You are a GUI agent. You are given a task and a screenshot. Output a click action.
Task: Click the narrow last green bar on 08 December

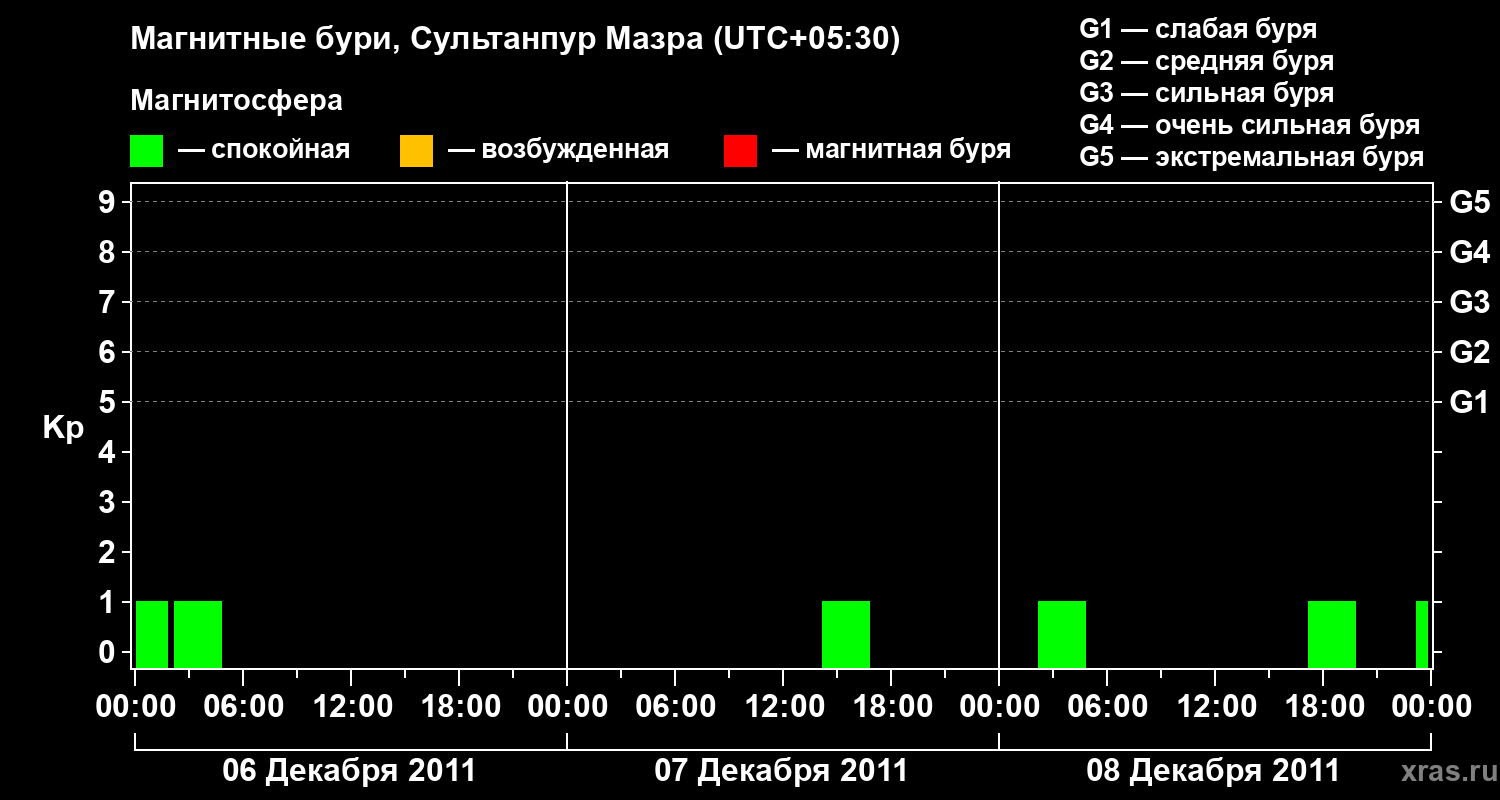[x=1422, y=634]
